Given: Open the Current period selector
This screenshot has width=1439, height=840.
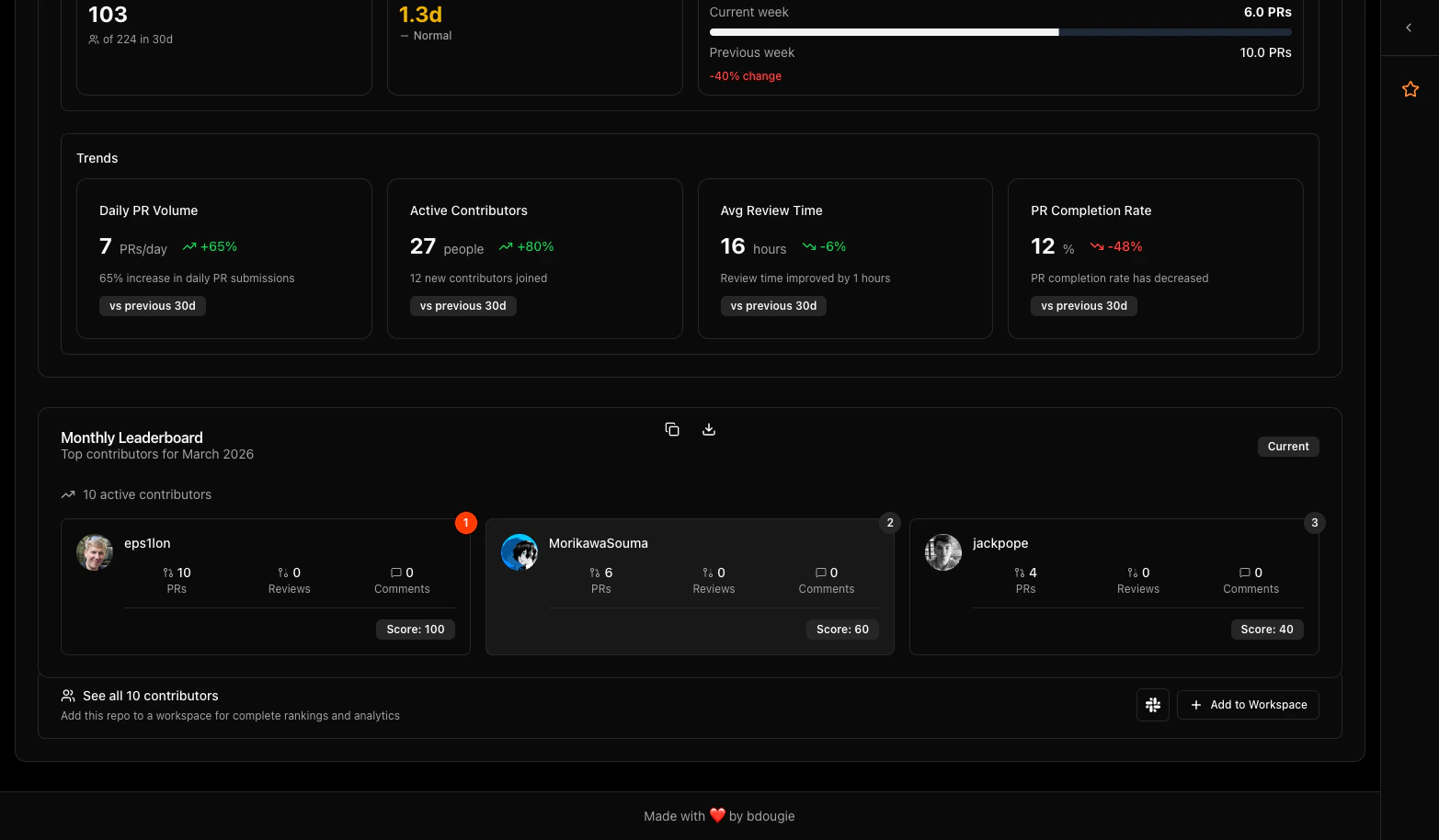Looking at the screenshot, I should click(x=1287, y=446).
